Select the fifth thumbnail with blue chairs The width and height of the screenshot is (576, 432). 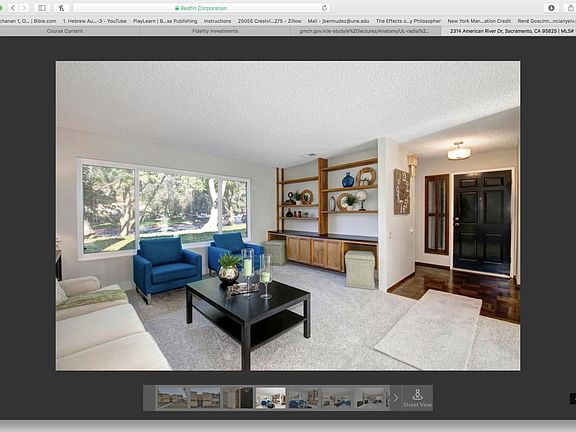[x=303, y=397]
